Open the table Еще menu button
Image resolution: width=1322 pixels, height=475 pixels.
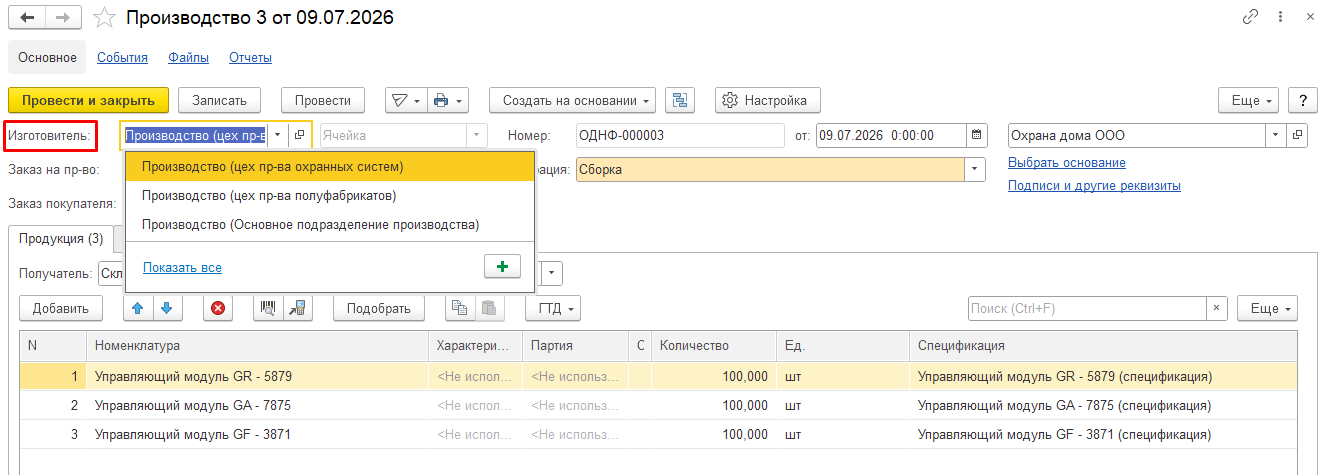pyautogui.click(x=1268, y=308)
